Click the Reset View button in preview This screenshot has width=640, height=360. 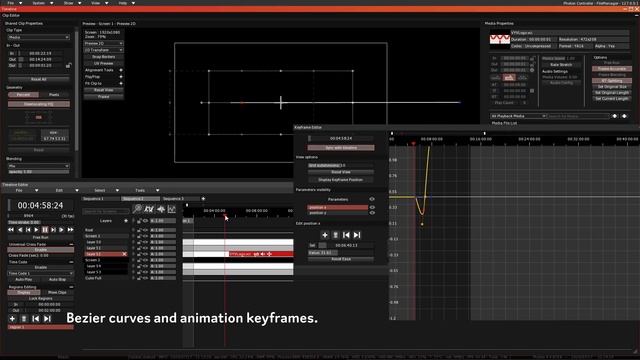[104, 90]
